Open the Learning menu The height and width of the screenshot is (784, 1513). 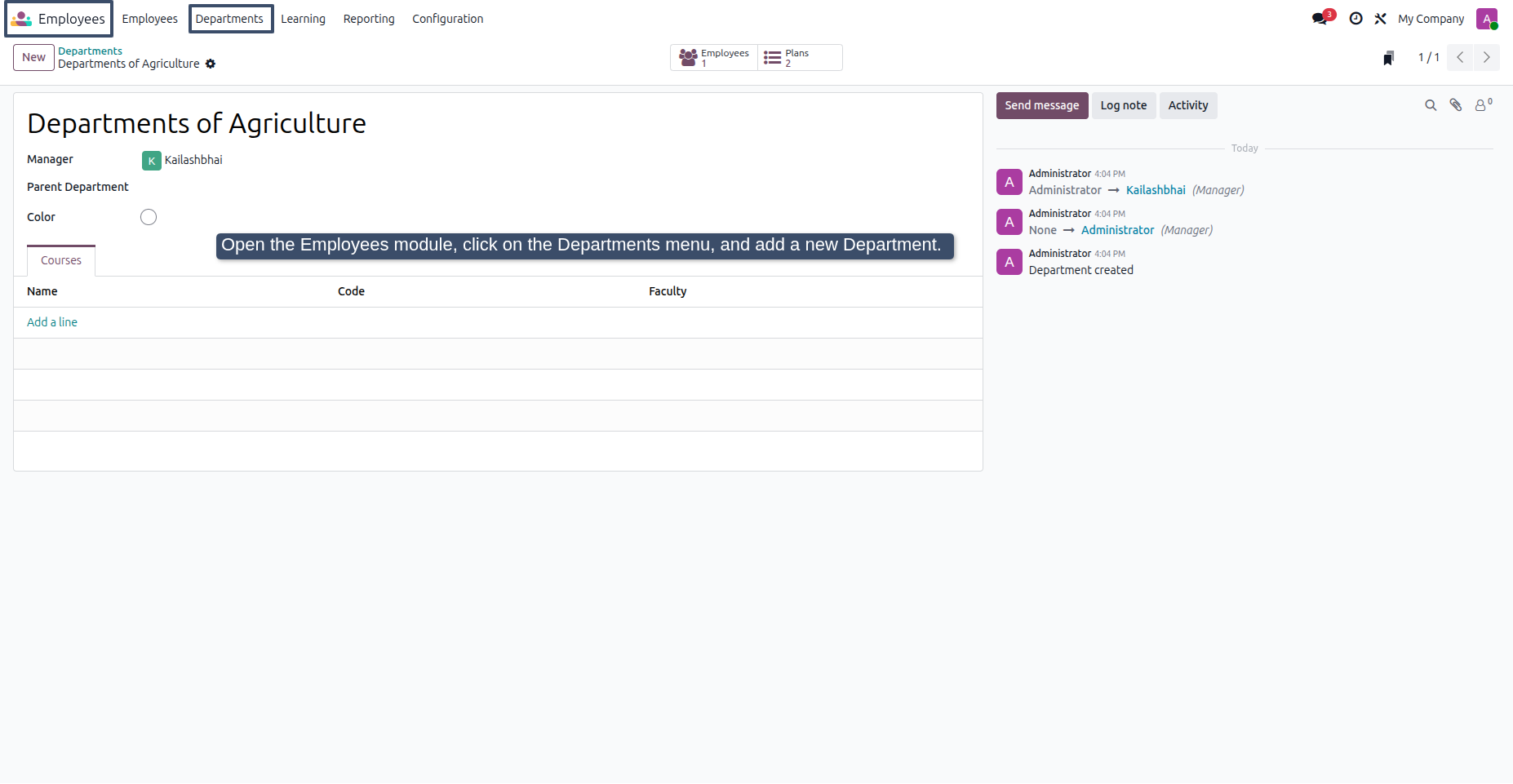[x=303, y=19]
